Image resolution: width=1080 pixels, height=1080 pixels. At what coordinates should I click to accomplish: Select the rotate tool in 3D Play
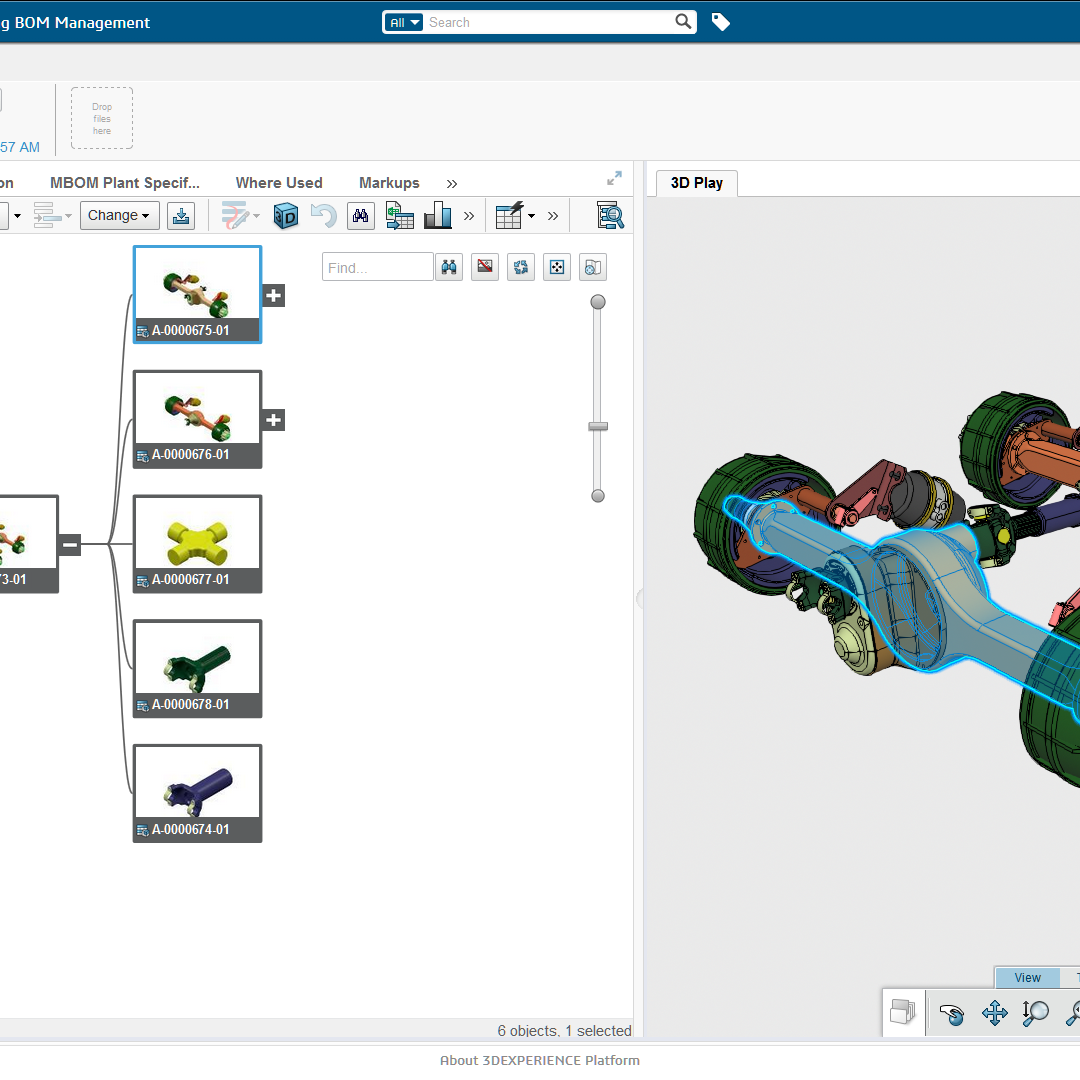coord(952,1014)
